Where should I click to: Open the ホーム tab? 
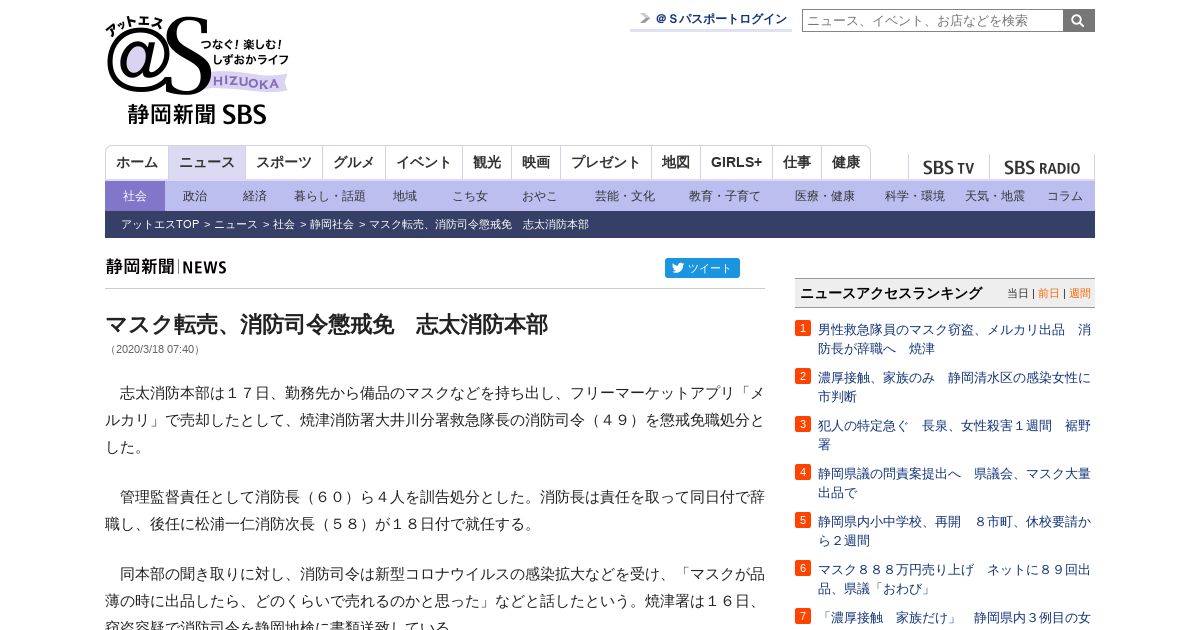[x=137, y=162]
